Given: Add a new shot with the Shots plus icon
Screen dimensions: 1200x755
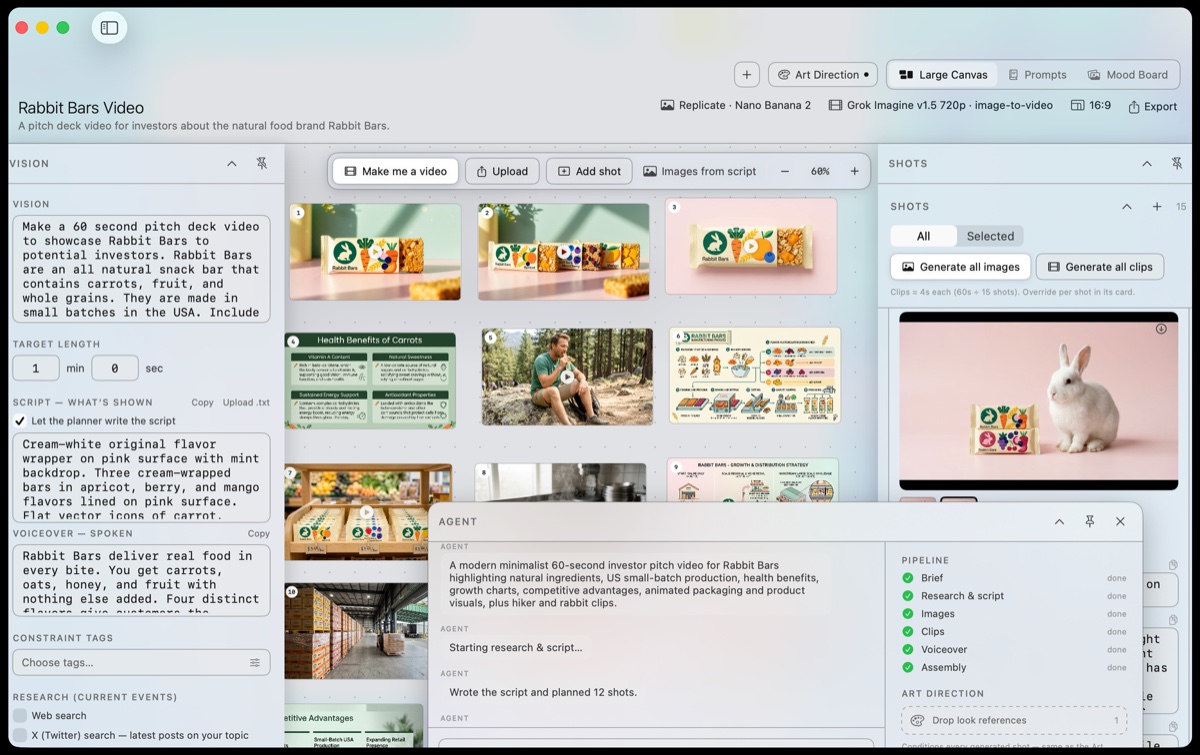Looking at the screenshot, I should coord(1157,207).
